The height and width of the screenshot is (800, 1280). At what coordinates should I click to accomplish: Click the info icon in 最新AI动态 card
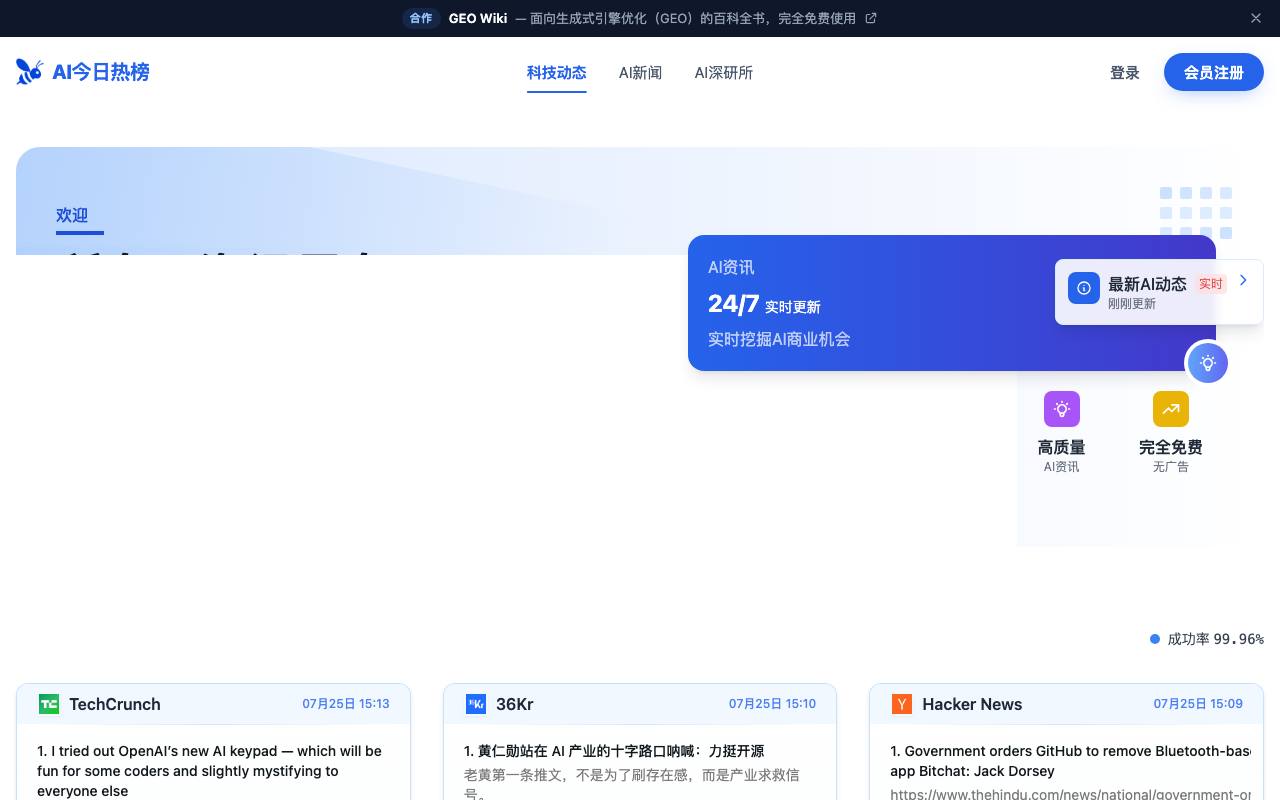pos(1084,288)
